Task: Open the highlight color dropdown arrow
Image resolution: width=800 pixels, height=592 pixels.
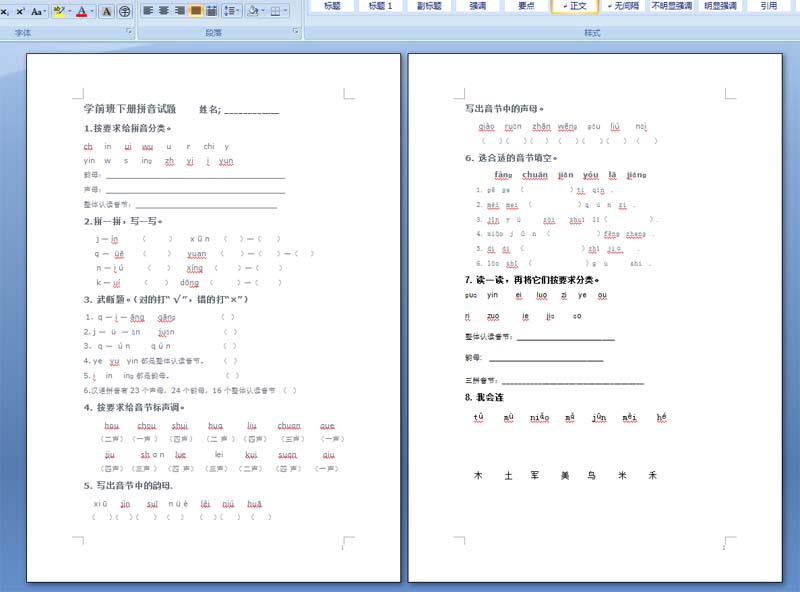Action: point(69,11)
